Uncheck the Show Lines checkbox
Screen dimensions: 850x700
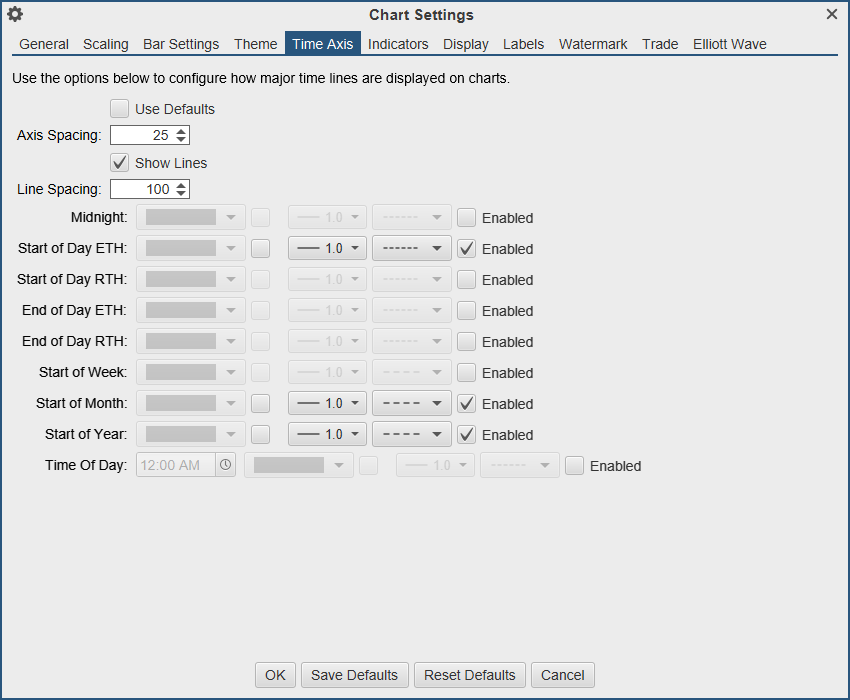(120, 162)
